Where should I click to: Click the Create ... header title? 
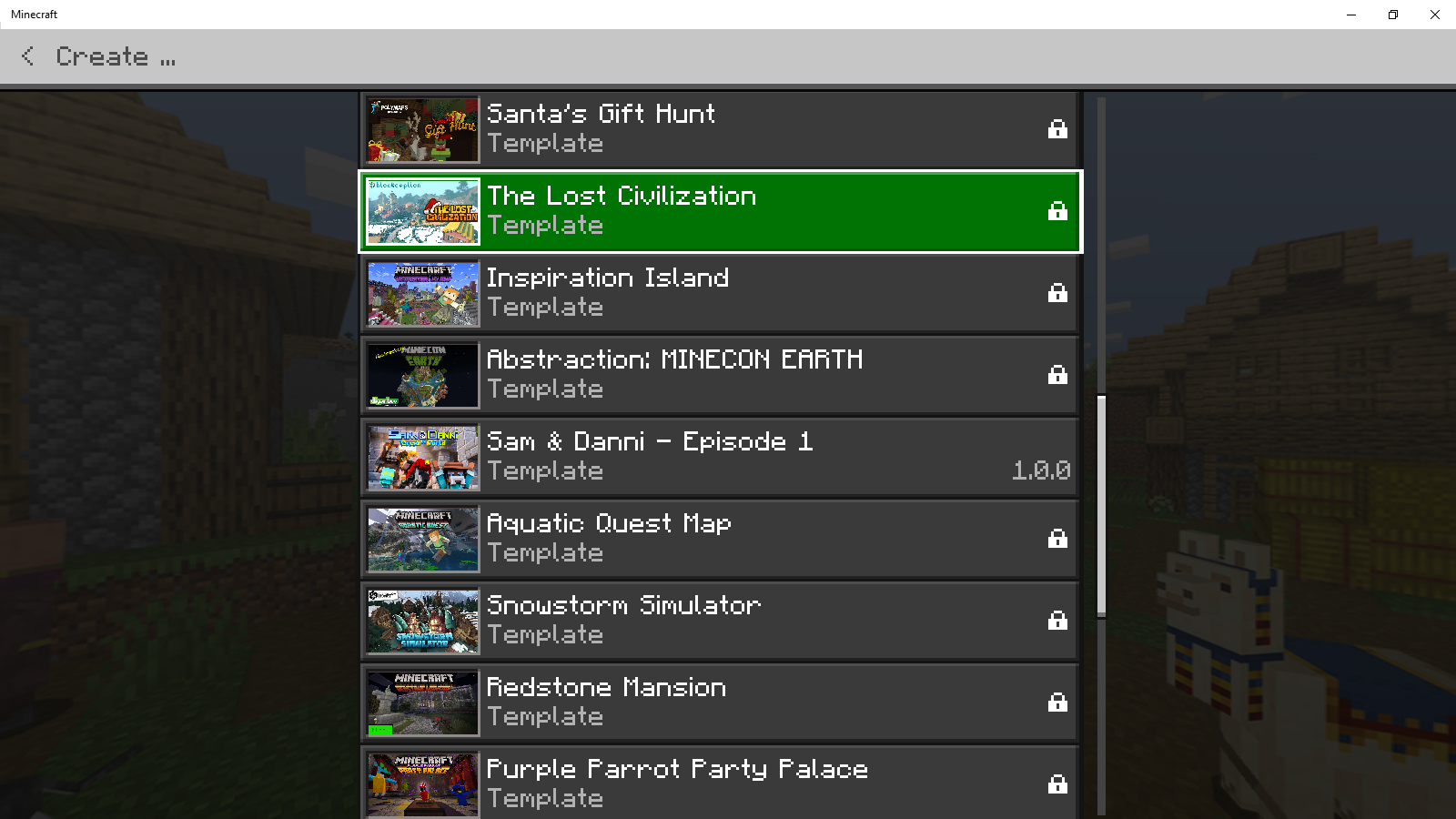(x=116, y=56)
